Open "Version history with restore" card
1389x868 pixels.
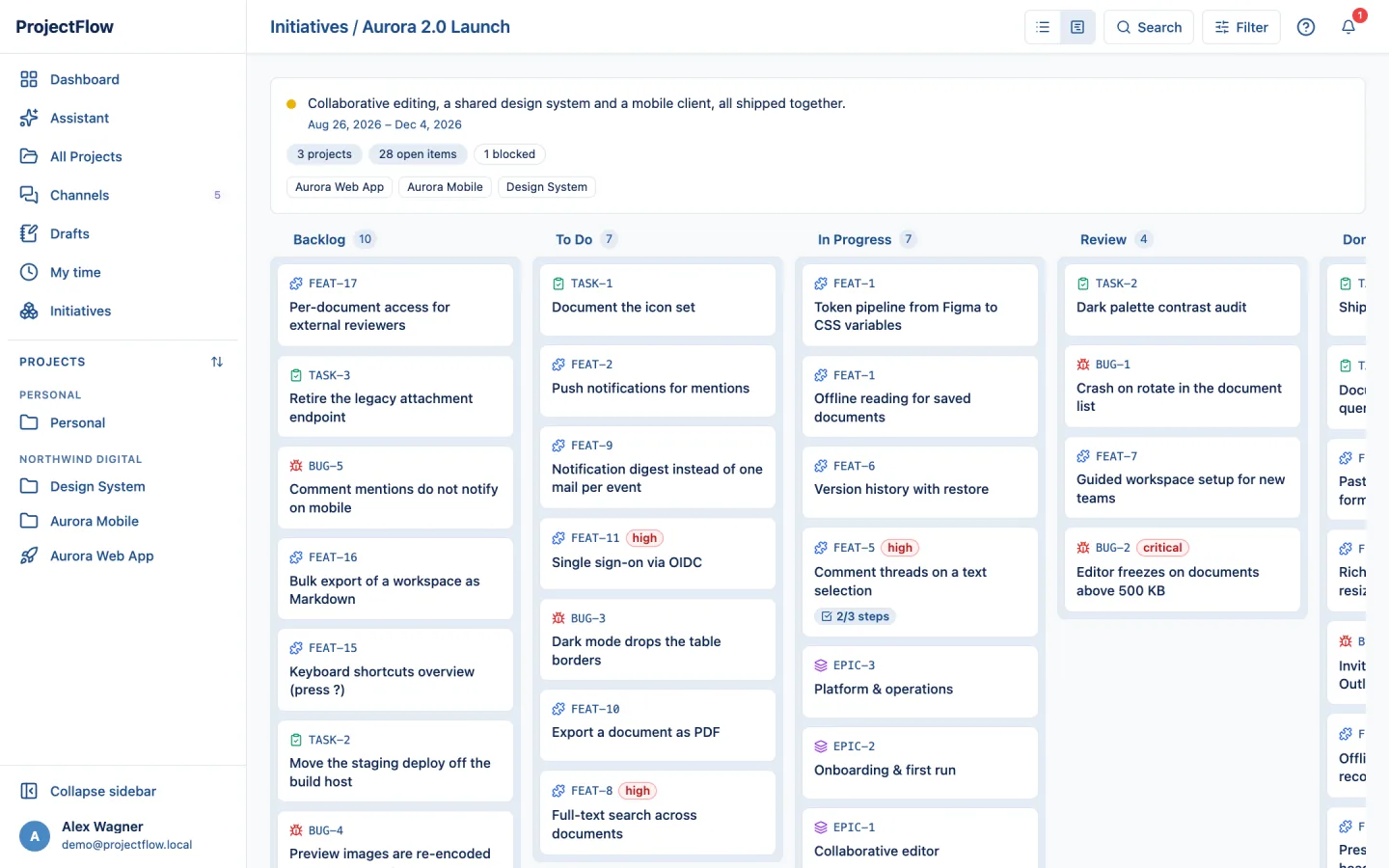coord(920,482)
